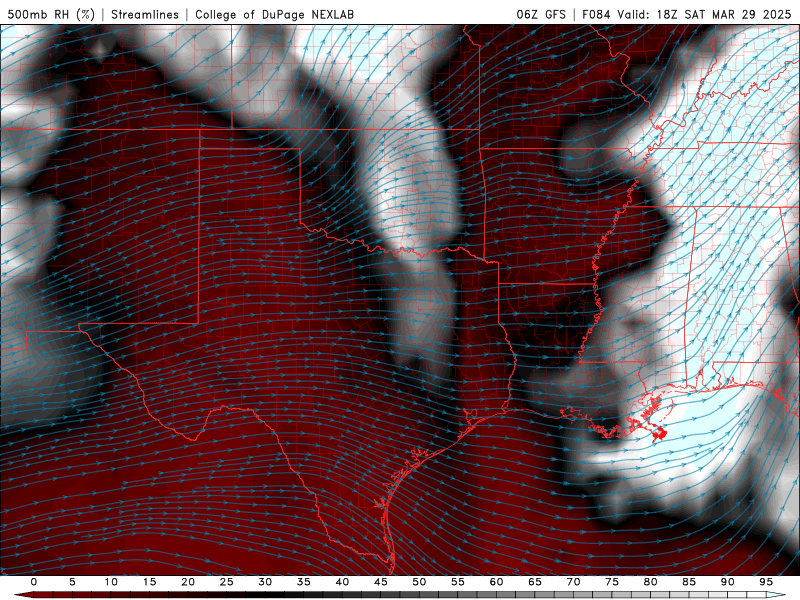Click the '40' value on the color scale
The width and height of the screenshot is (800, 600).
pyautogui.click(x=342, y=582)
